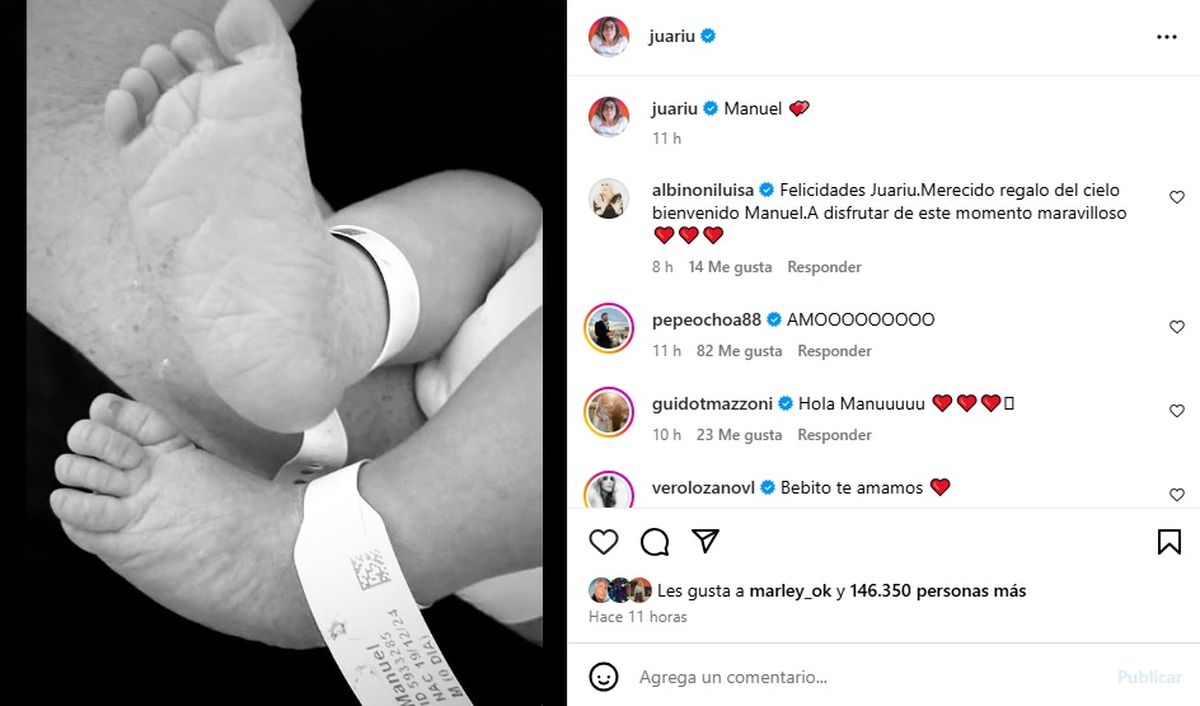Image resolution: width=1200 pixels, height=706 pixels.
Task: Reply to pepeochoa88's comment
Action: [x=834, y=351]
